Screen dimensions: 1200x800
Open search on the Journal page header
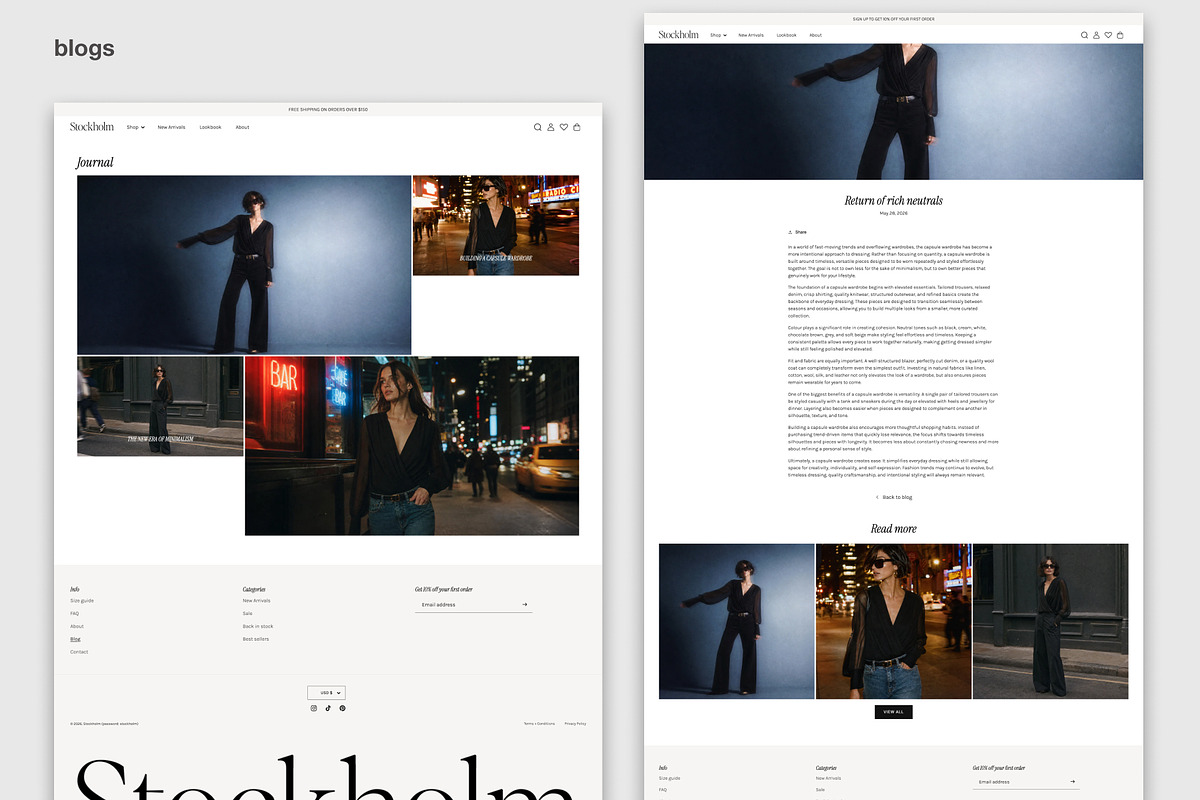(x=538, y=127)
